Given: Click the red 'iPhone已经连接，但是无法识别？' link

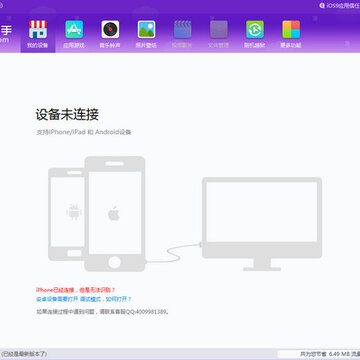Looking at the screenshot, I should tap(76, 290).
